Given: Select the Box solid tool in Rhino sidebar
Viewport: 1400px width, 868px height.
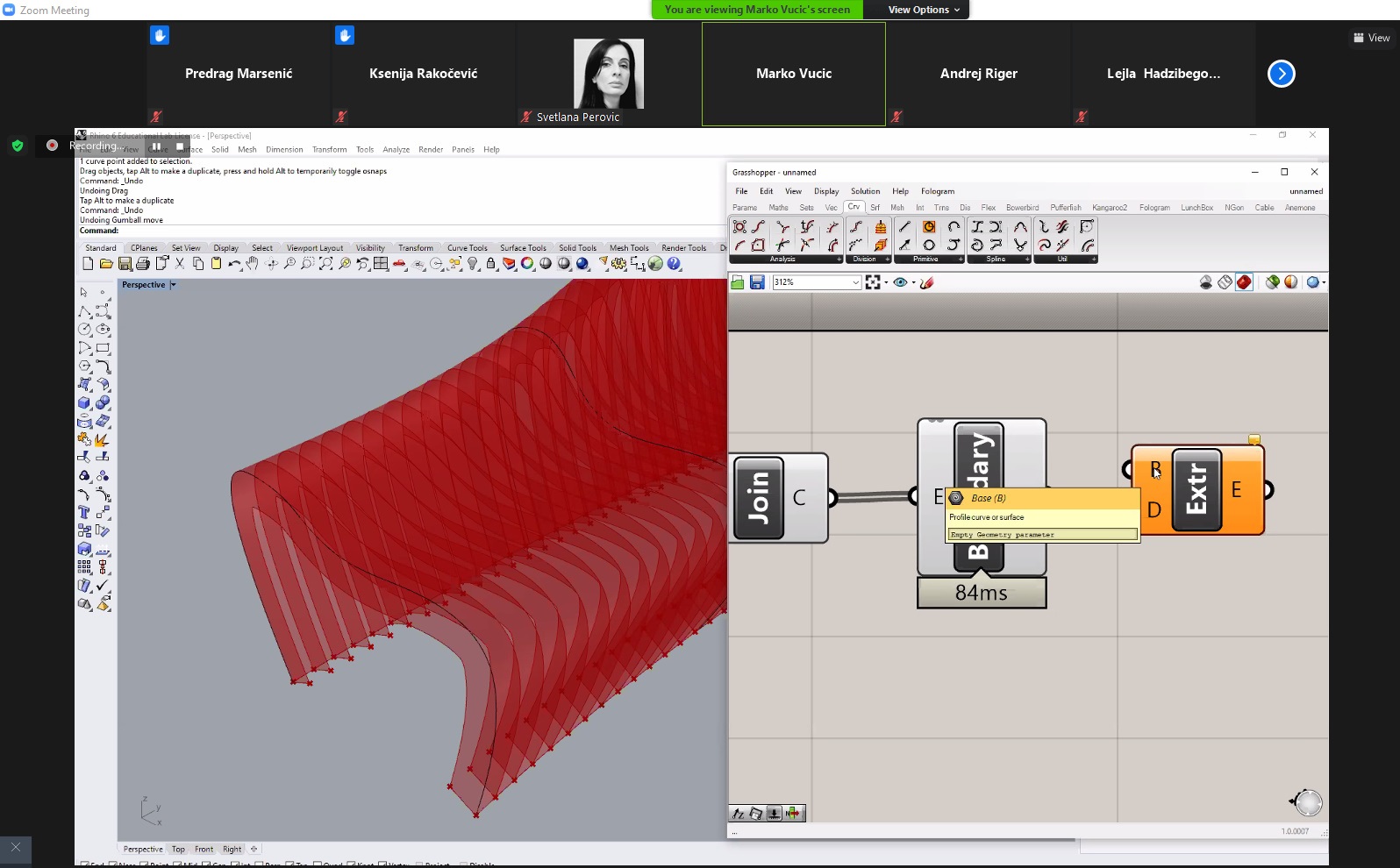Looking at the screenshot, I should (84, 403).
